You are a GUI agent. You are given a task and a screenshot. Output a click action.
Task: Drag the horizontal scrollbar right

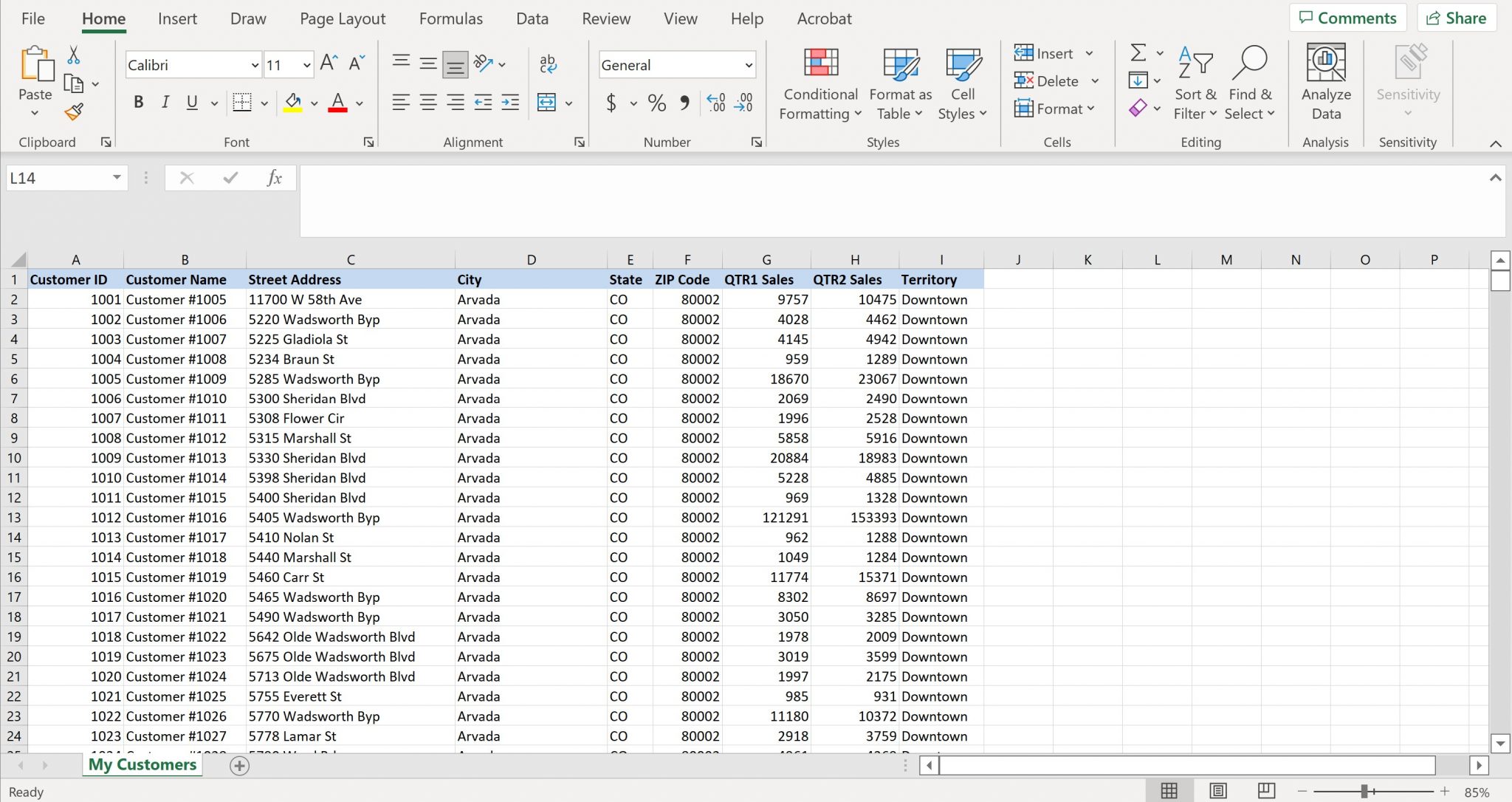click(1479, 765)
